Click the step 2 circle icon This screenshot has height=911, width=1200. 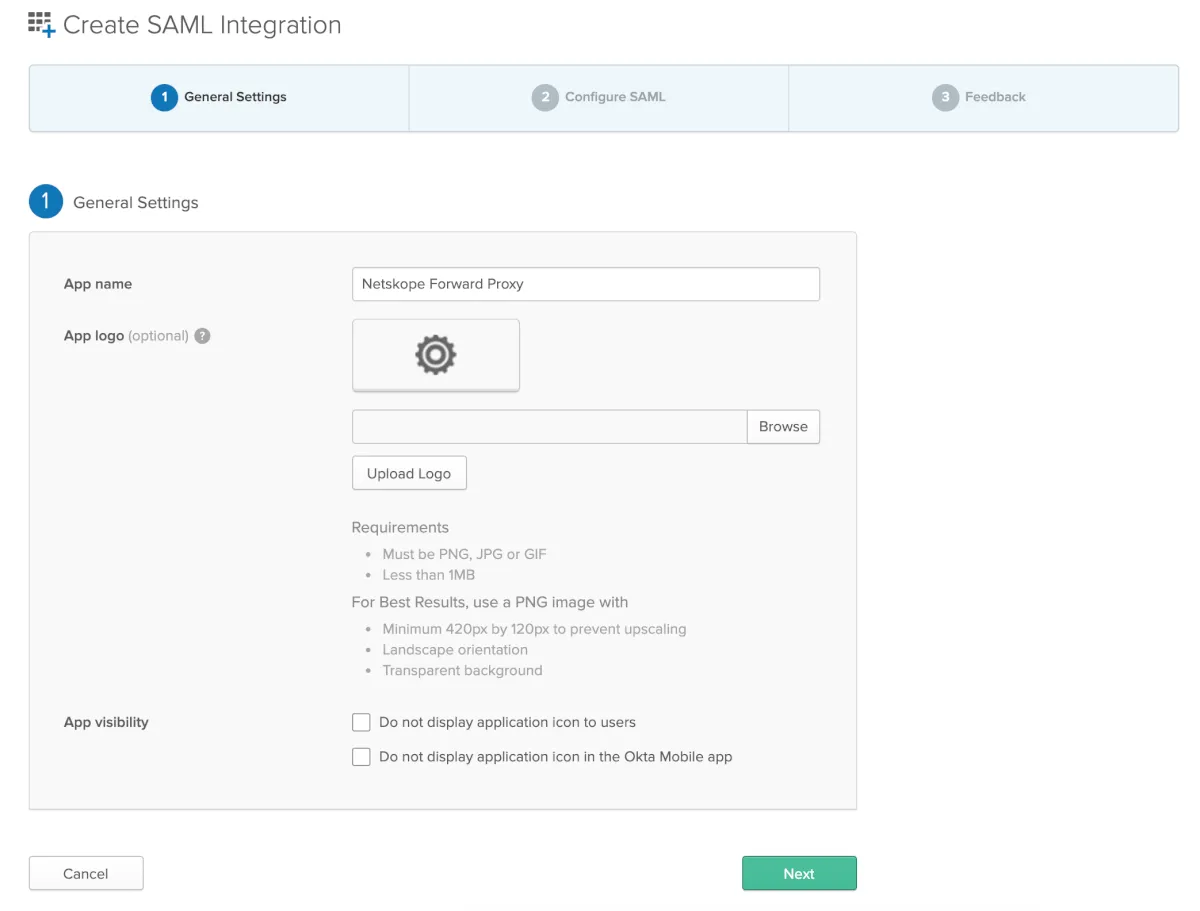[x=545, y=97]
